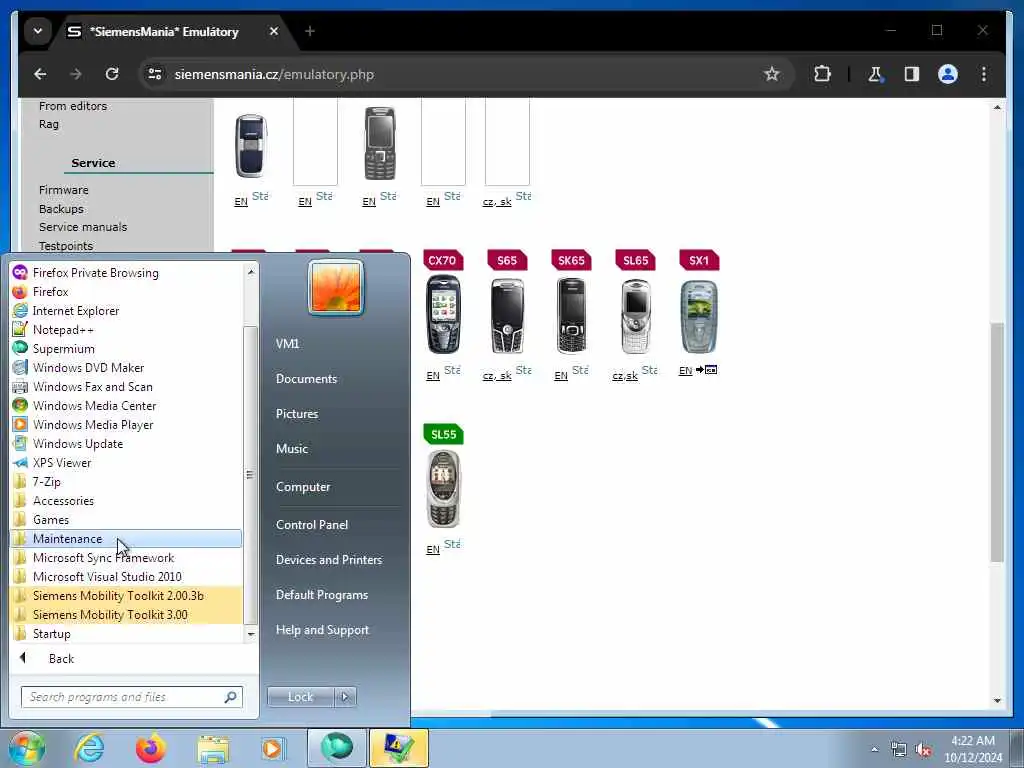Screen dimensions: 1024x768
Task: Expand the Games folder
Action: 127,520
